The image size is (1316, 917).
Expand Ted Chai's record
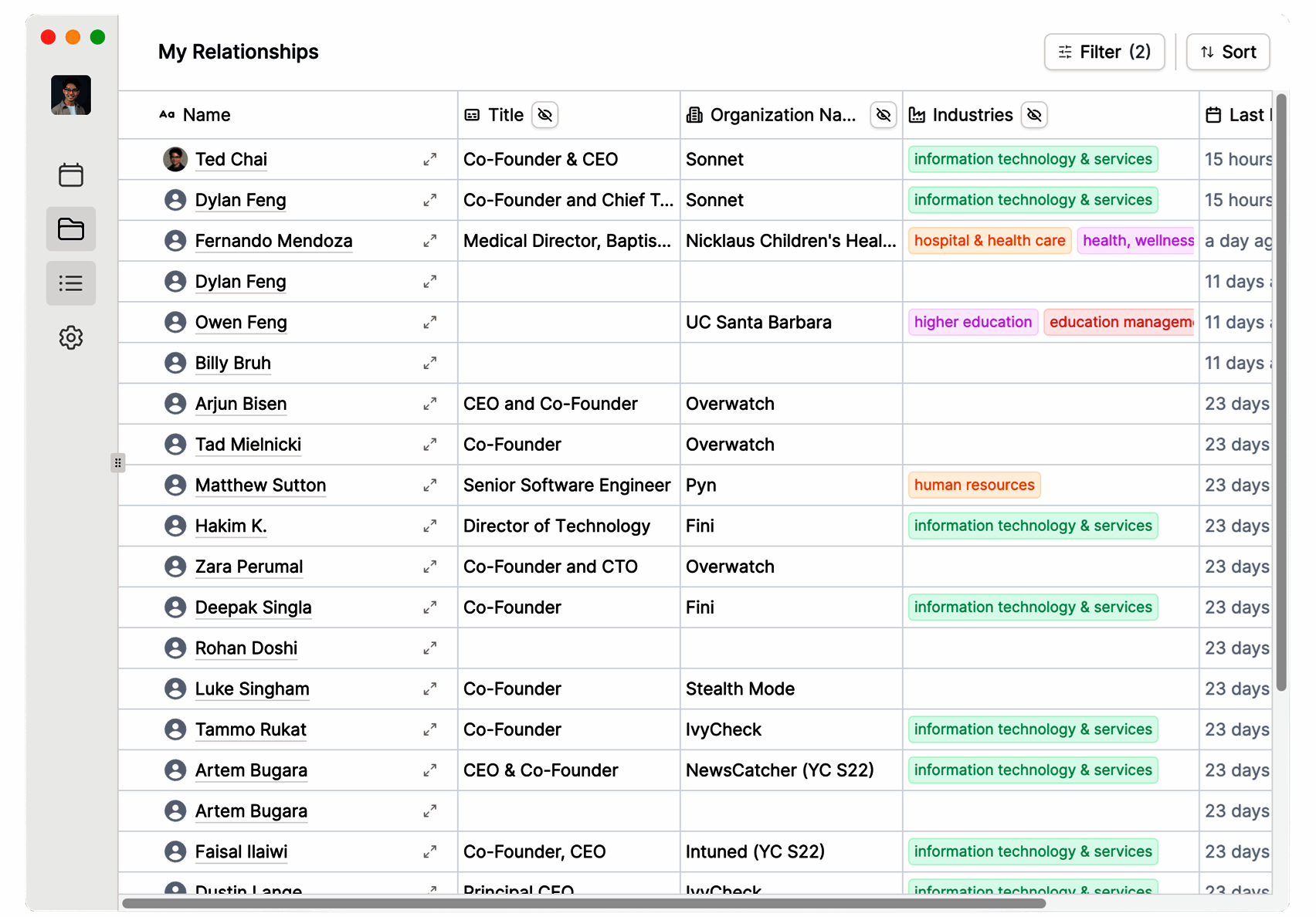(430, 160)
